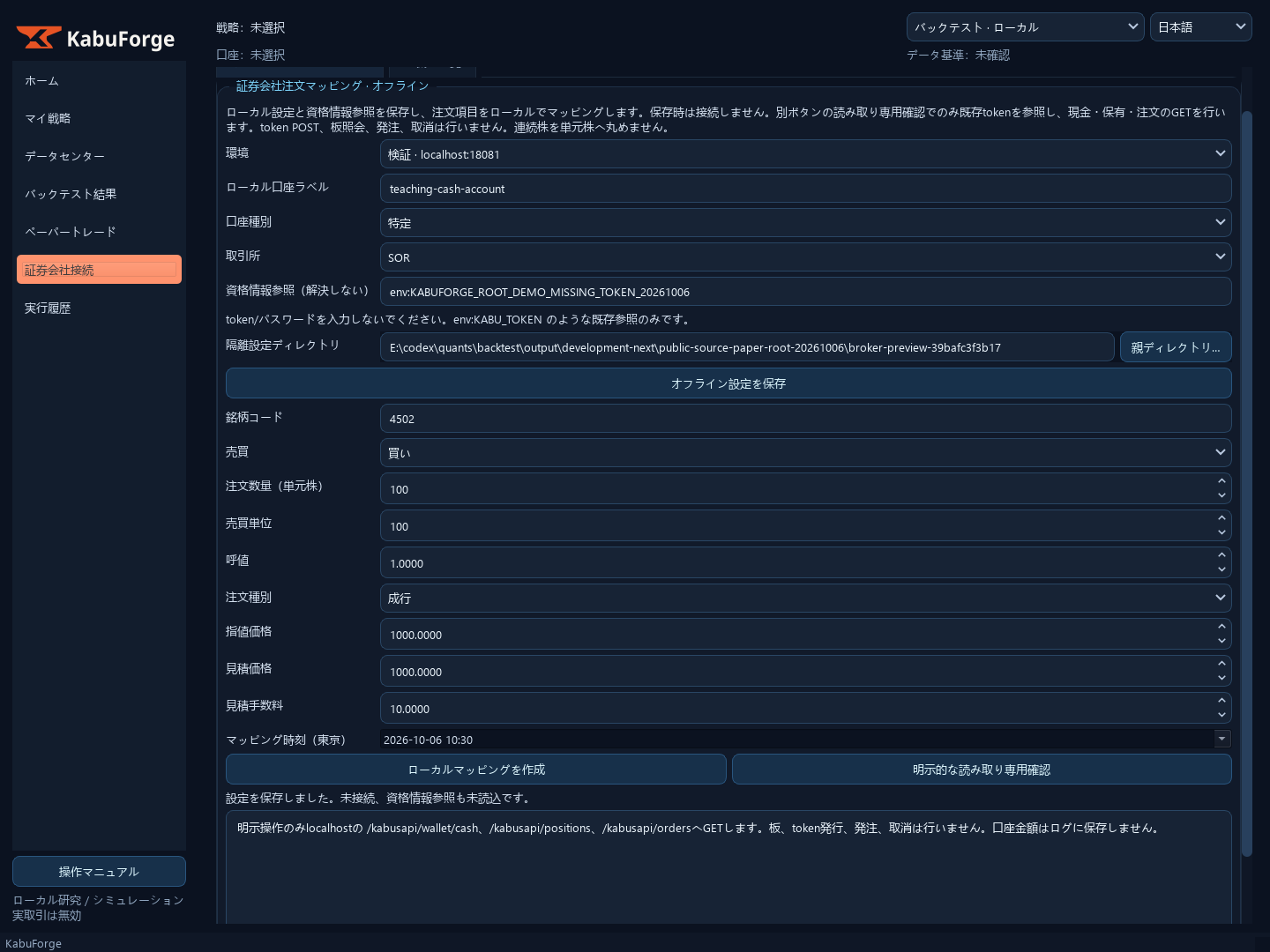Raise 見積手数料 with the up arrow
Screen dimensions: 1270x952
1221,701
